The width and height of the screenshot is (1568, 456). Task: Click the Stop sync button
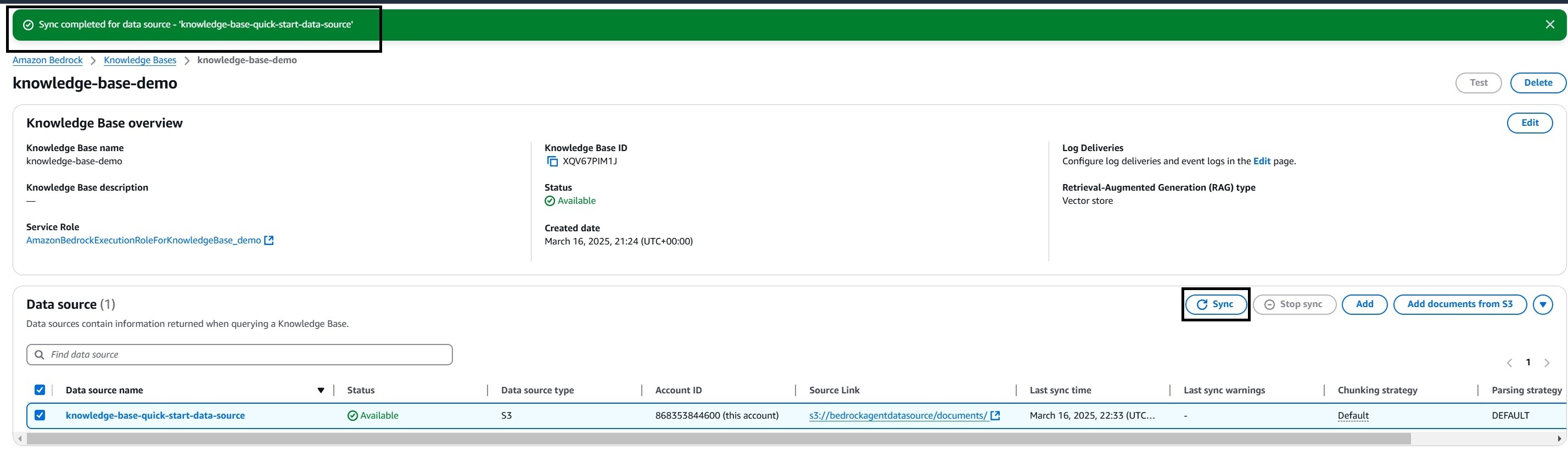coord(1294,304)
